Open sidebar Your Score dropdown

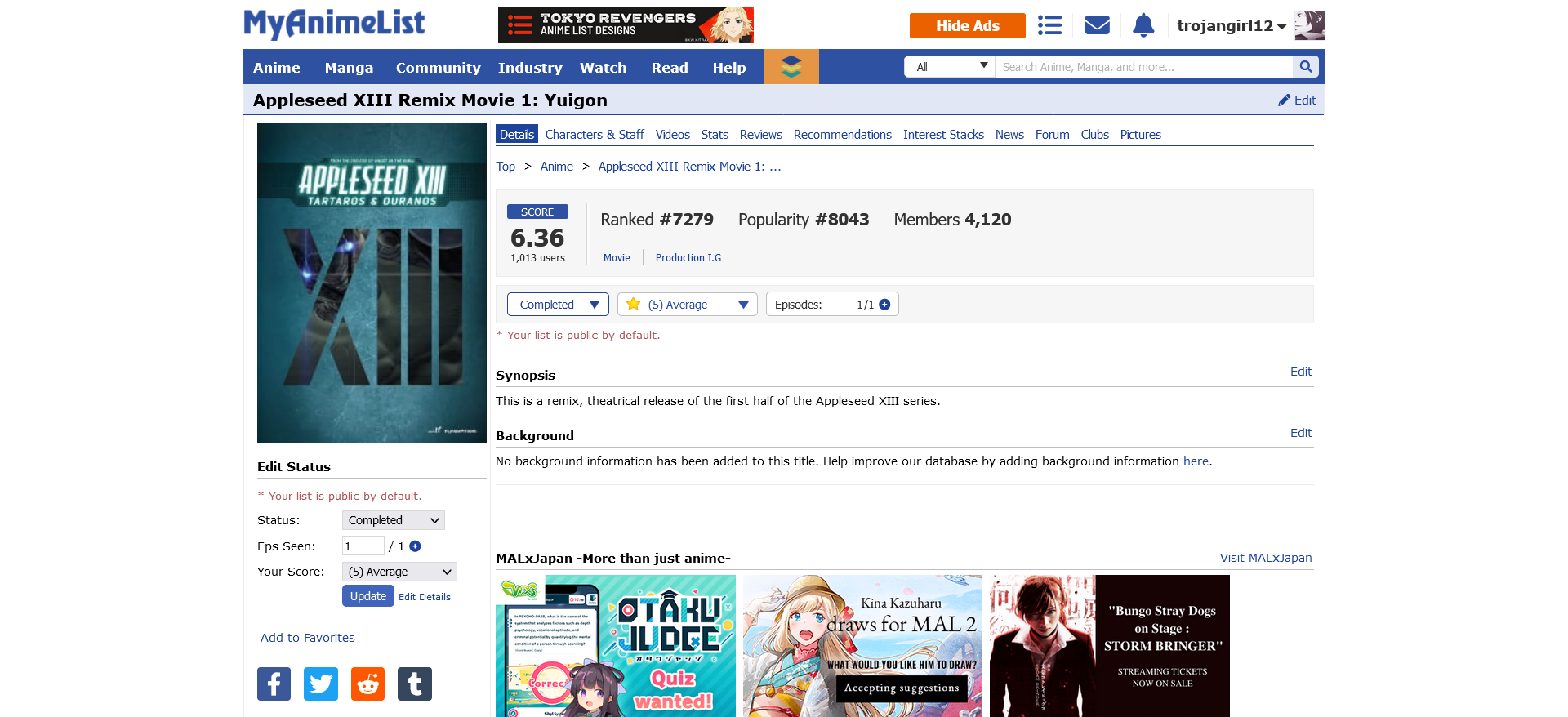point(399,572)
